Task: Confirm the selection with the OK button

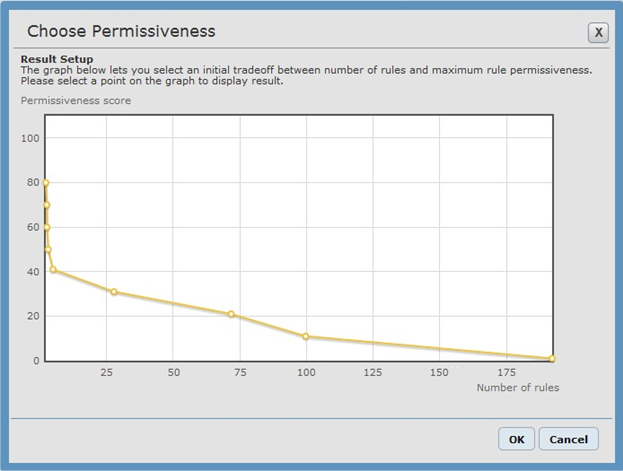Action: pyautogui.click(x=516, y=439)
